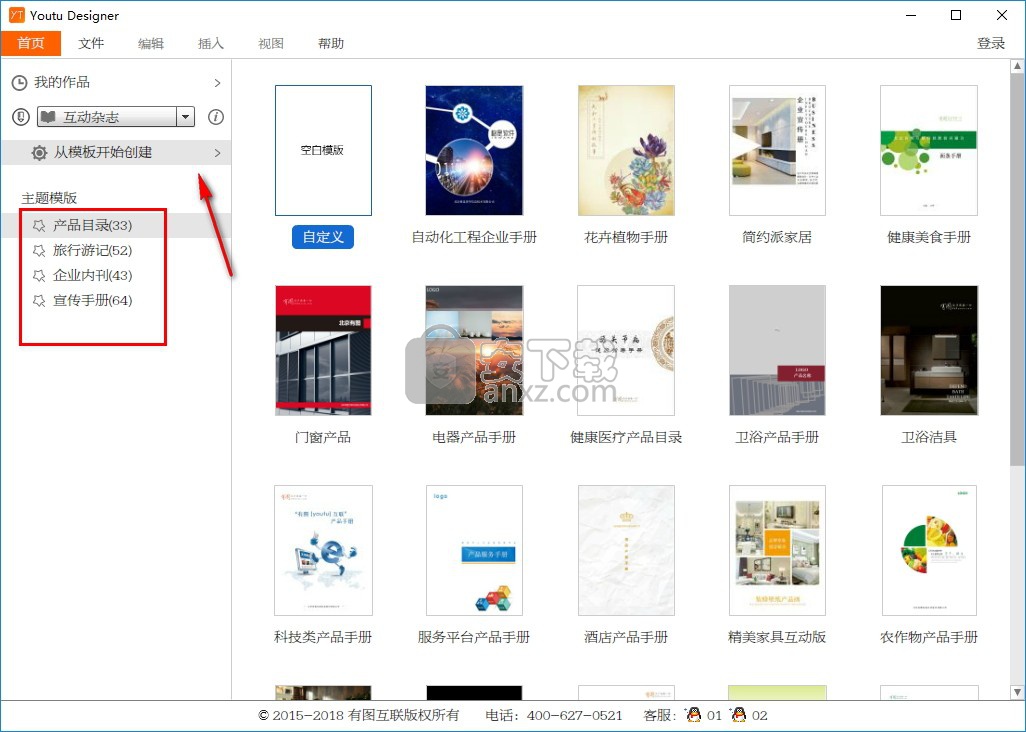Select 产品目录(33) theme category
Screen dimensions: 1026x732
92,226
